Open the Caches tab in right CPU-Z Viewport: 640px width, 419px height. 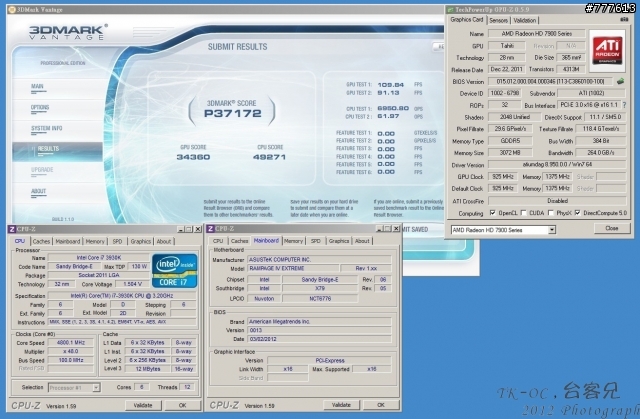click(x=240, y=241)
